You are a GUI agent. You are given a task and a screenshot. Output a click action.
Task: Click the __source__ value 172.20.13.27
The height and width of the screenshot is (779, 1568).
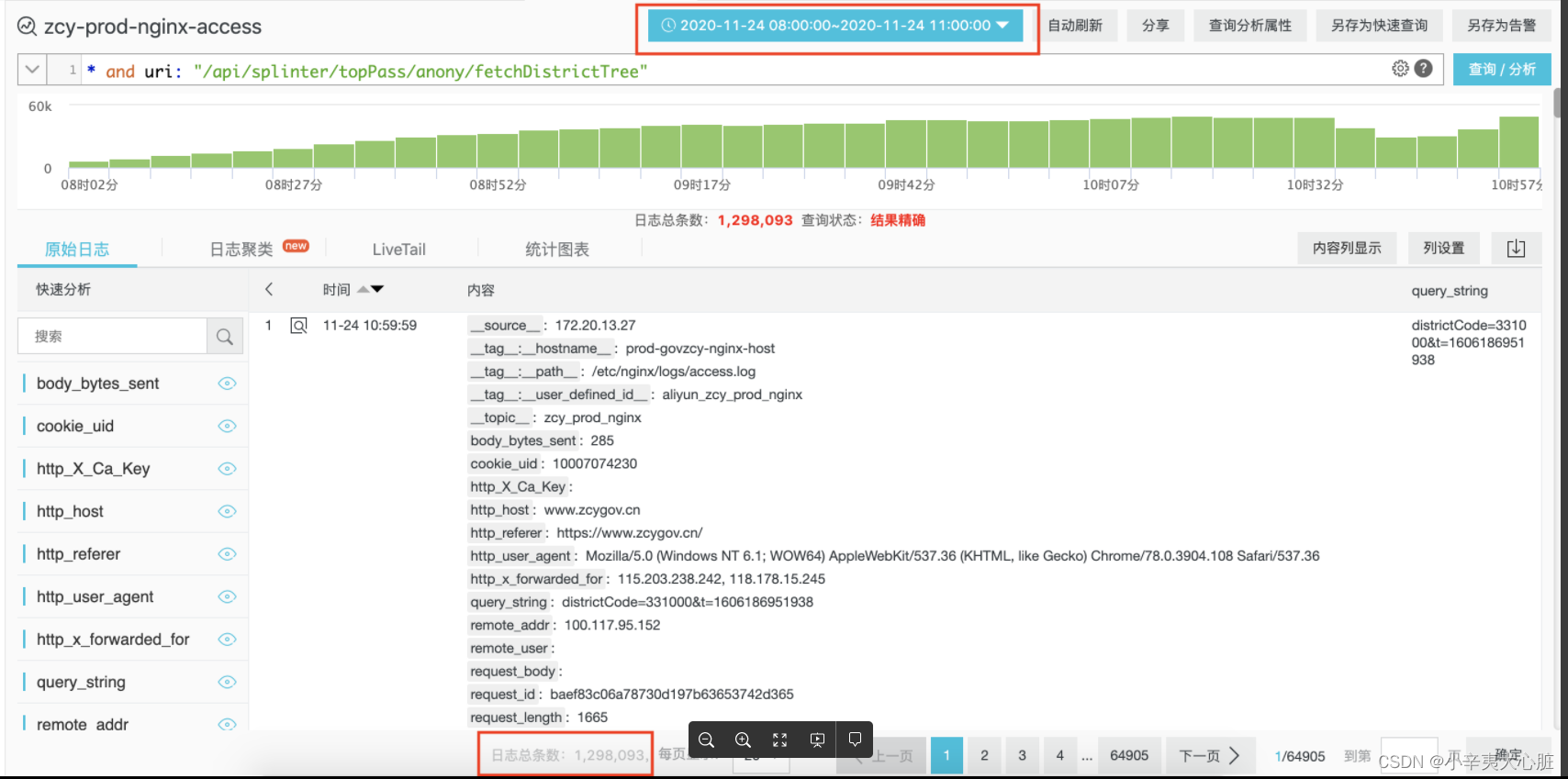coord(595,326)
